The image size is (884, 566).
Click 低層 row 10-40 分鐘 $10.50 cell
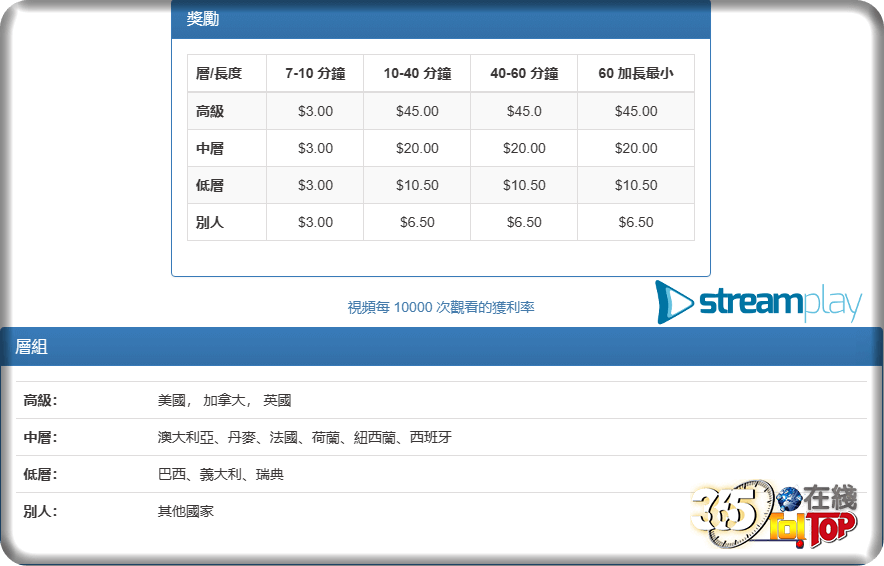tap(417, 185)
